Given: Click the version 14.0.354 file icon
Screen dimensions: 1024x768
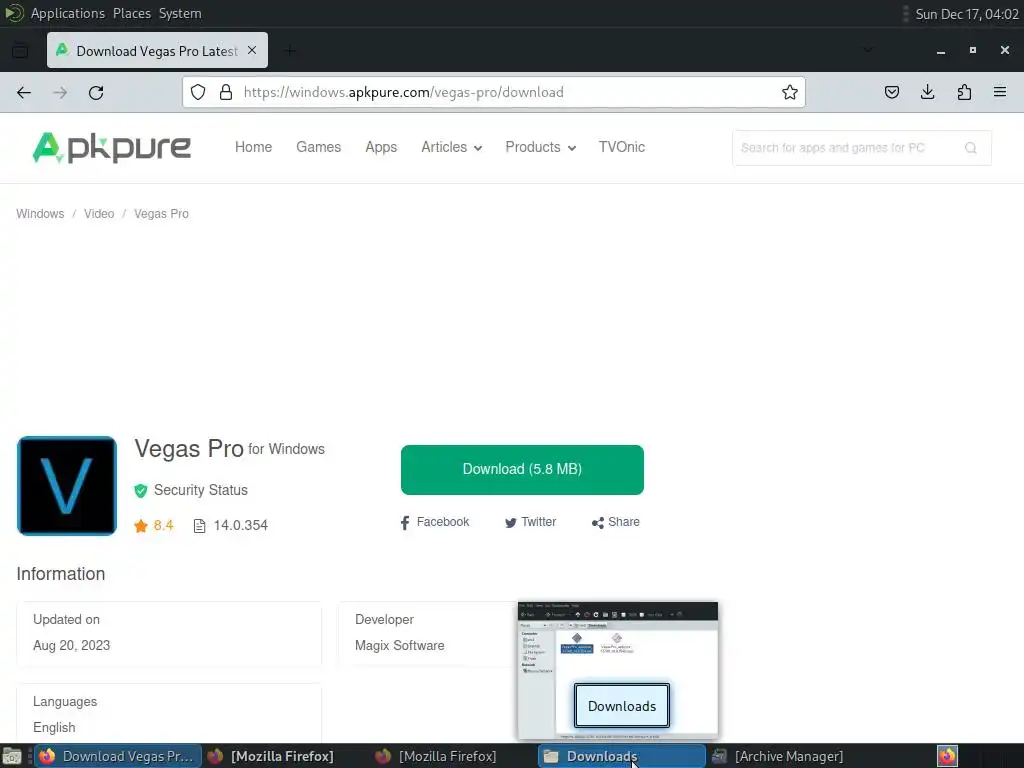Looking at the screenshot, I should pyautogui.click(x=199, y=526).
